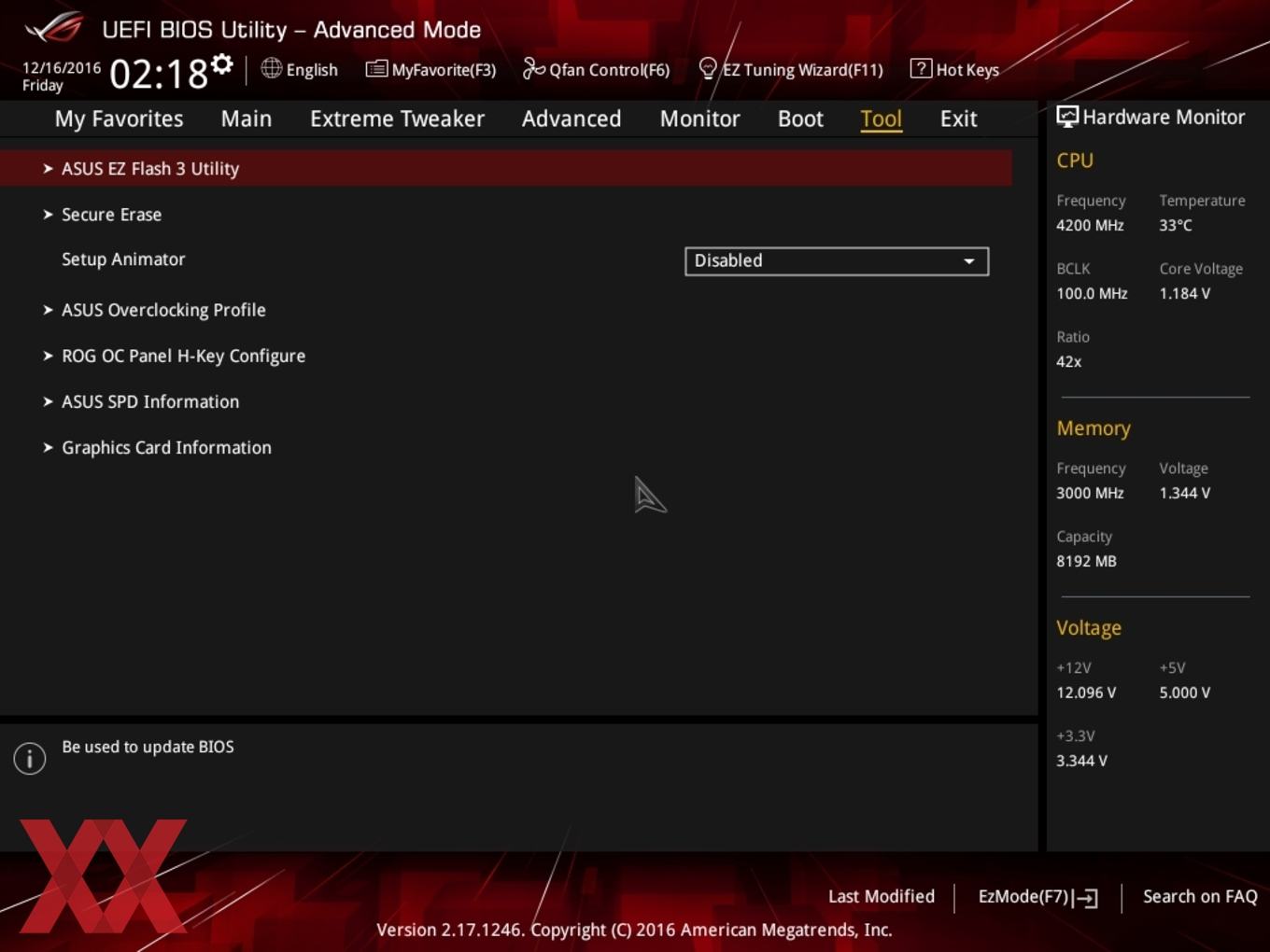Click the Qfan fan icon
The image size is (1270, 952).
[x=533, y=68]
